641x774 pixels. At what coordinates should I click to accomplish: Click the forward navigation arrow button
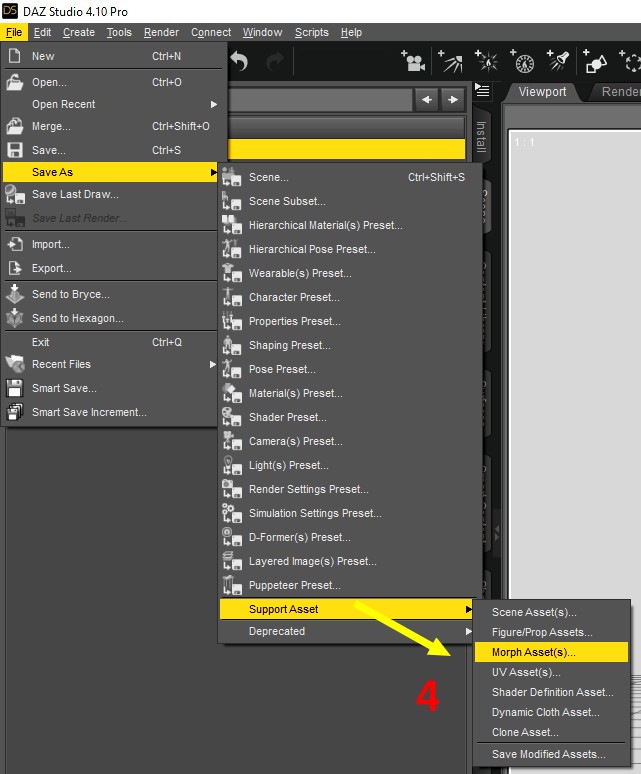pos(453,100)
